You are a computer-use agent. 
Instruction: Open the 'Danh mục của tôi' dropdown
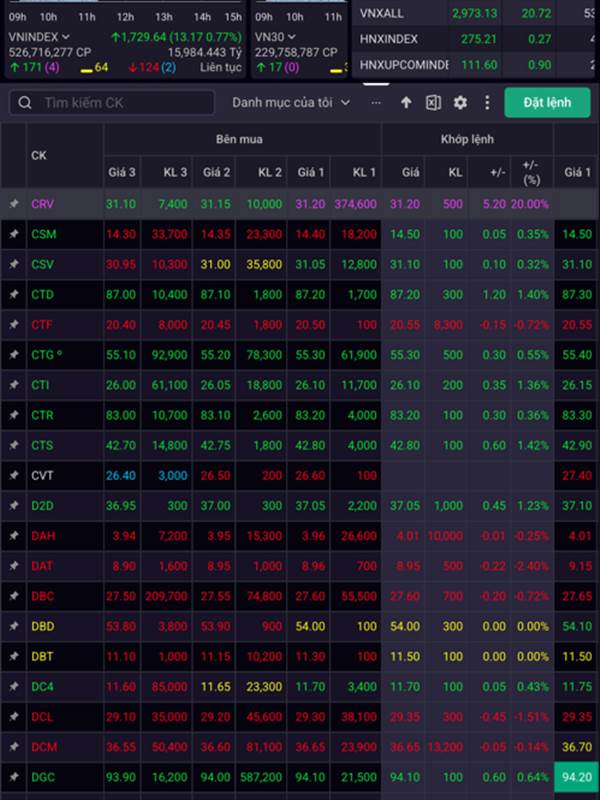pos(291,103)
